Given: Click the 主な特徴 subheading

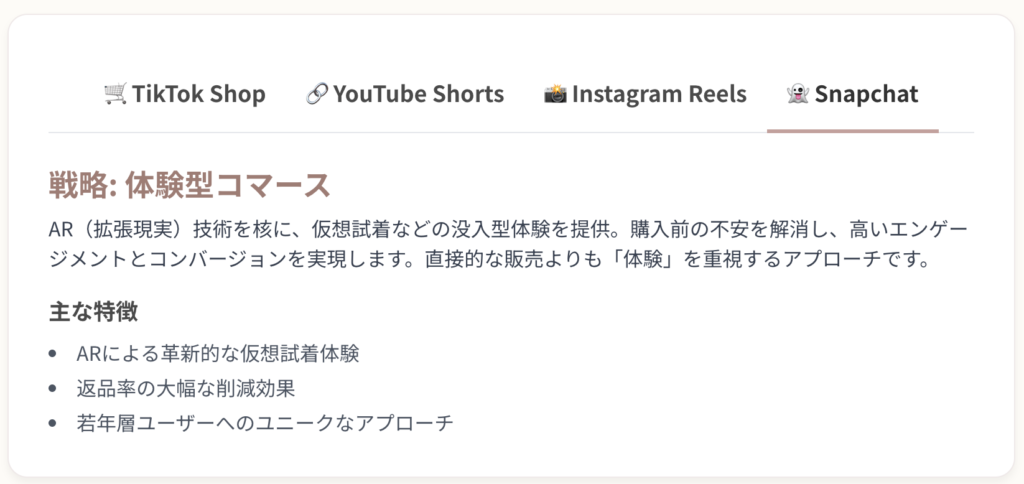Looking at the screenshot, I should click(x=93, y=312).
